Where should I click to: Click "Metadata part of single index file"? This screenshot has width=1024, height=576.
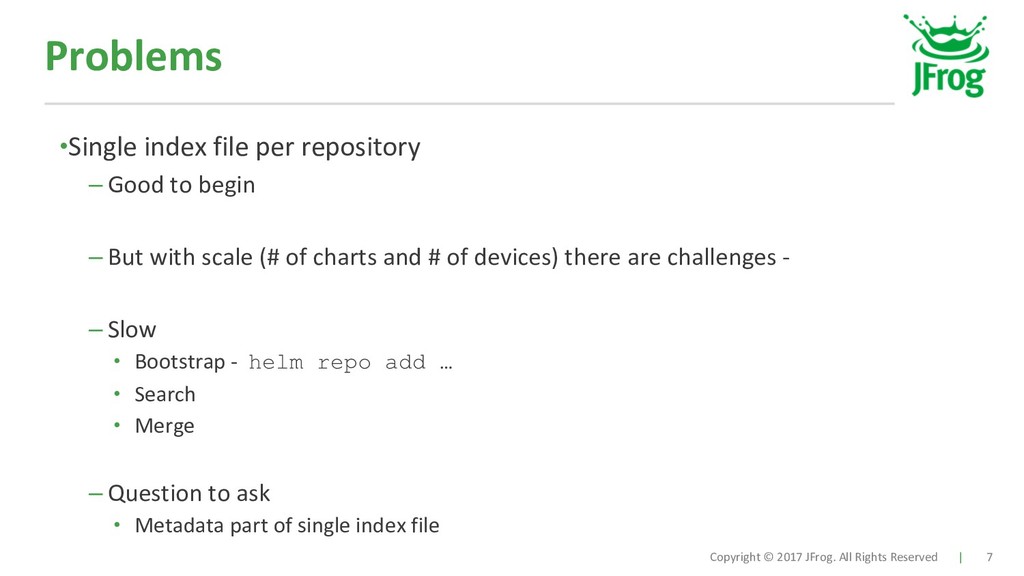tap(287, 525)
